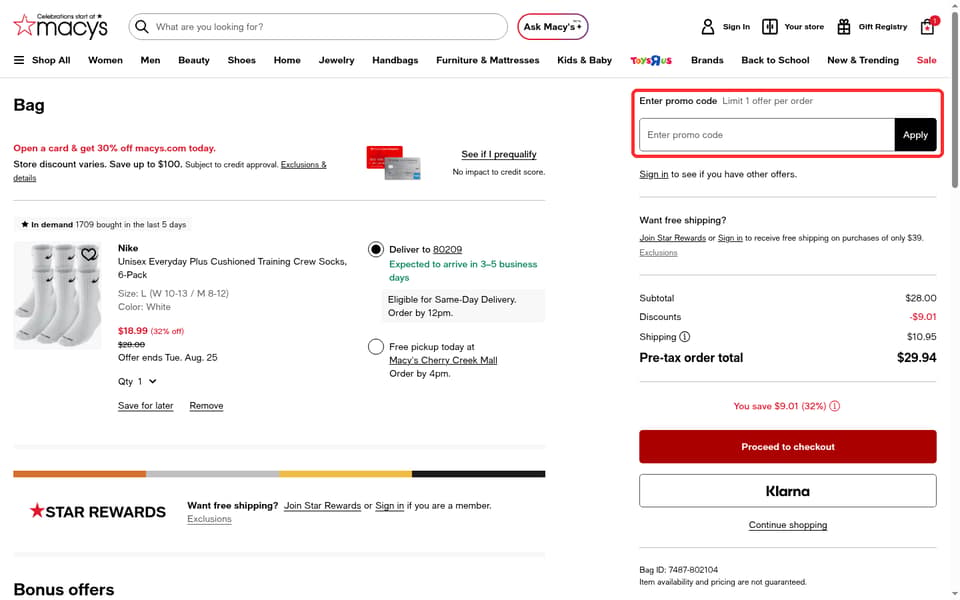Viewport: 960px width, 600px height.
Task: Click the Enter promo code field
Action: [767, 135]
